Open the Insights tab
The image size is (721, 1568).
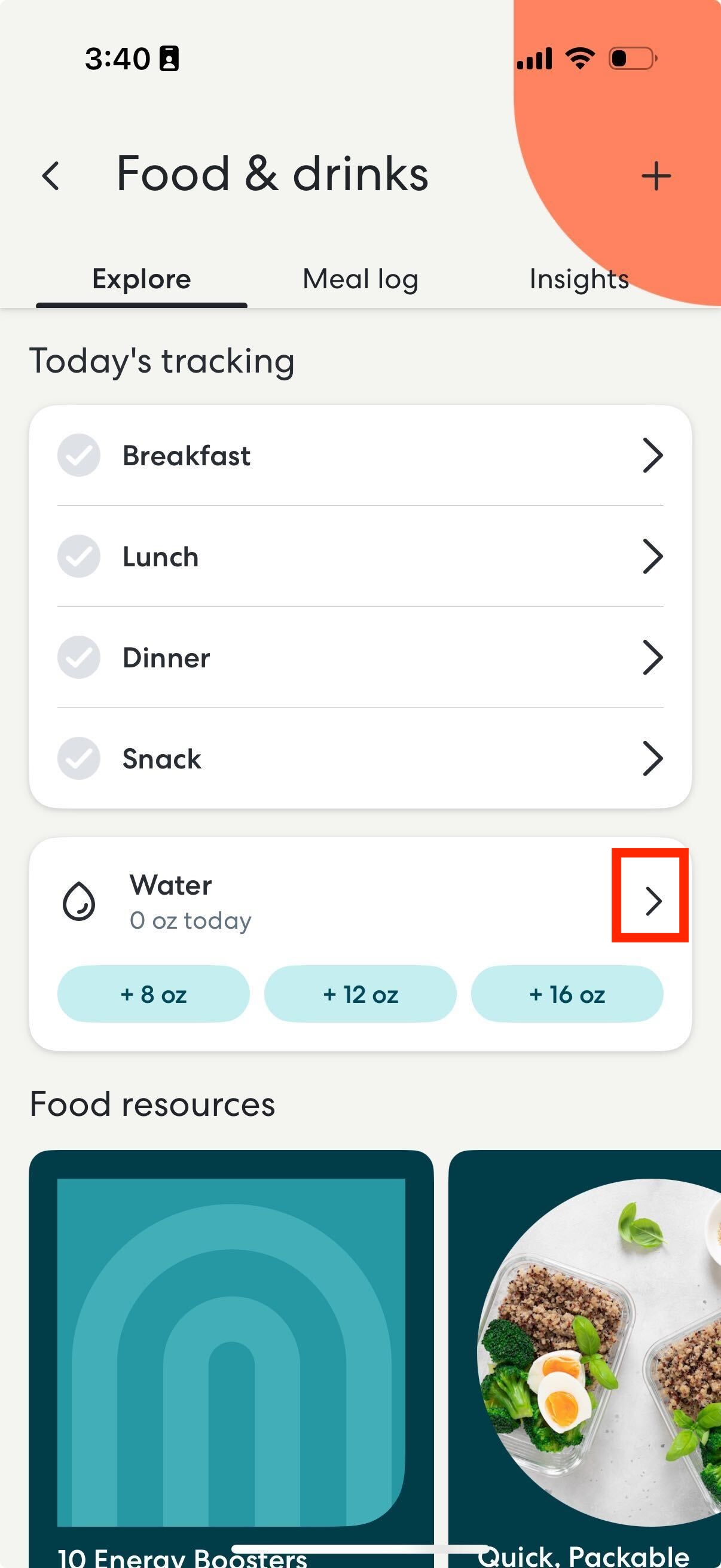point(579,279)
